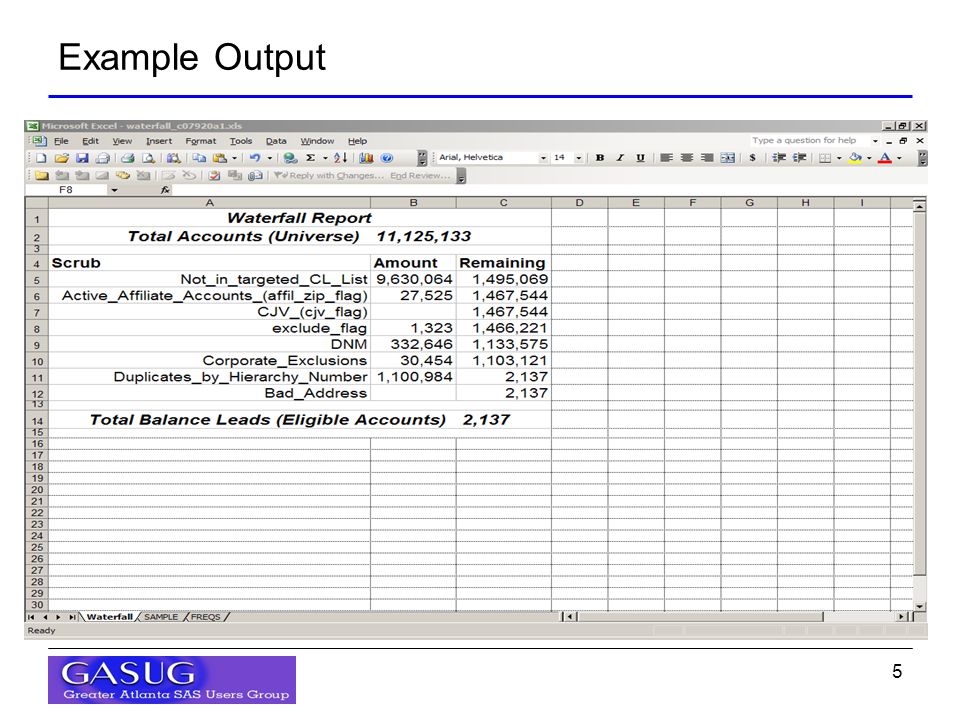The image size is (960, 720).
Task: Expand the Undo history arrow
Action: click(269, 158)
